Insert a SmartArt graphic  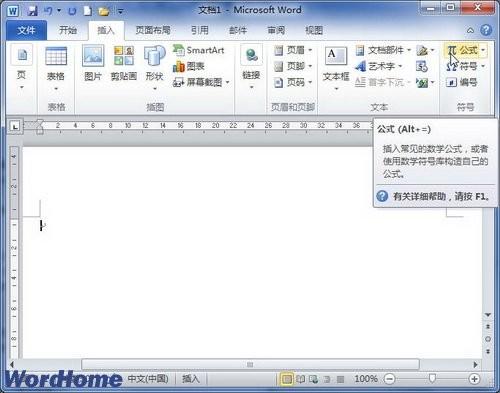[x=199, y=50]
